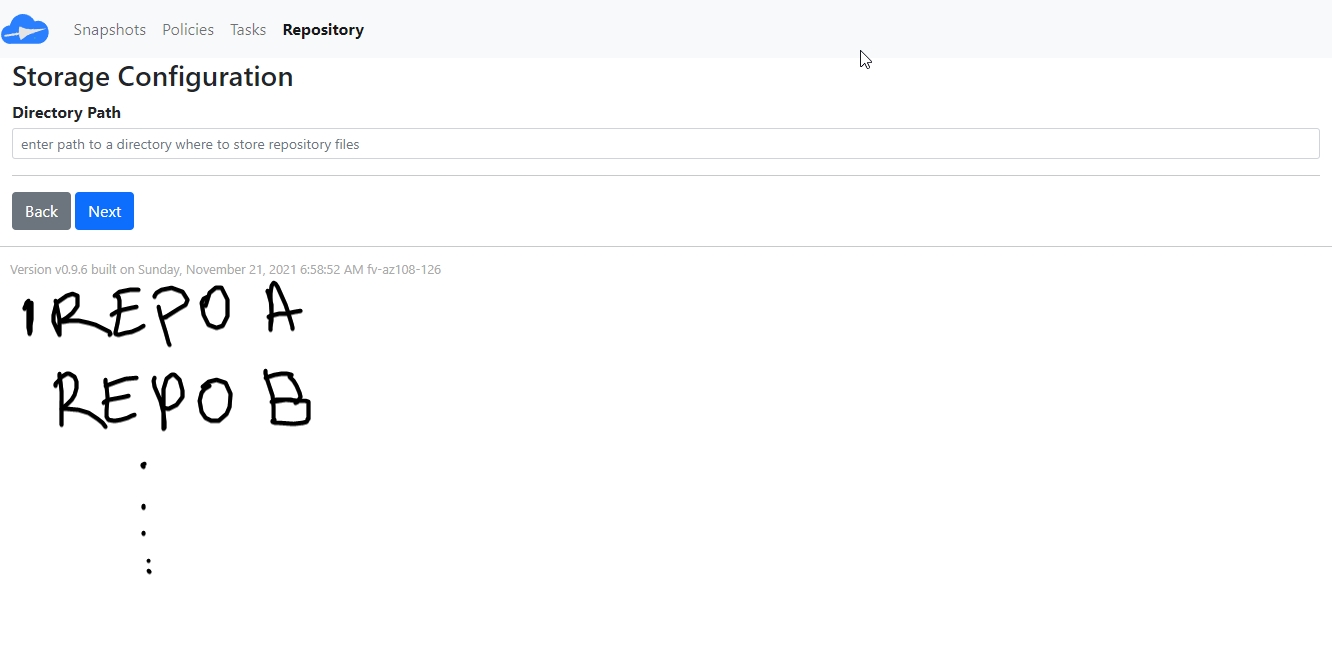Navigate to Snapshots from the top bar

109,29
